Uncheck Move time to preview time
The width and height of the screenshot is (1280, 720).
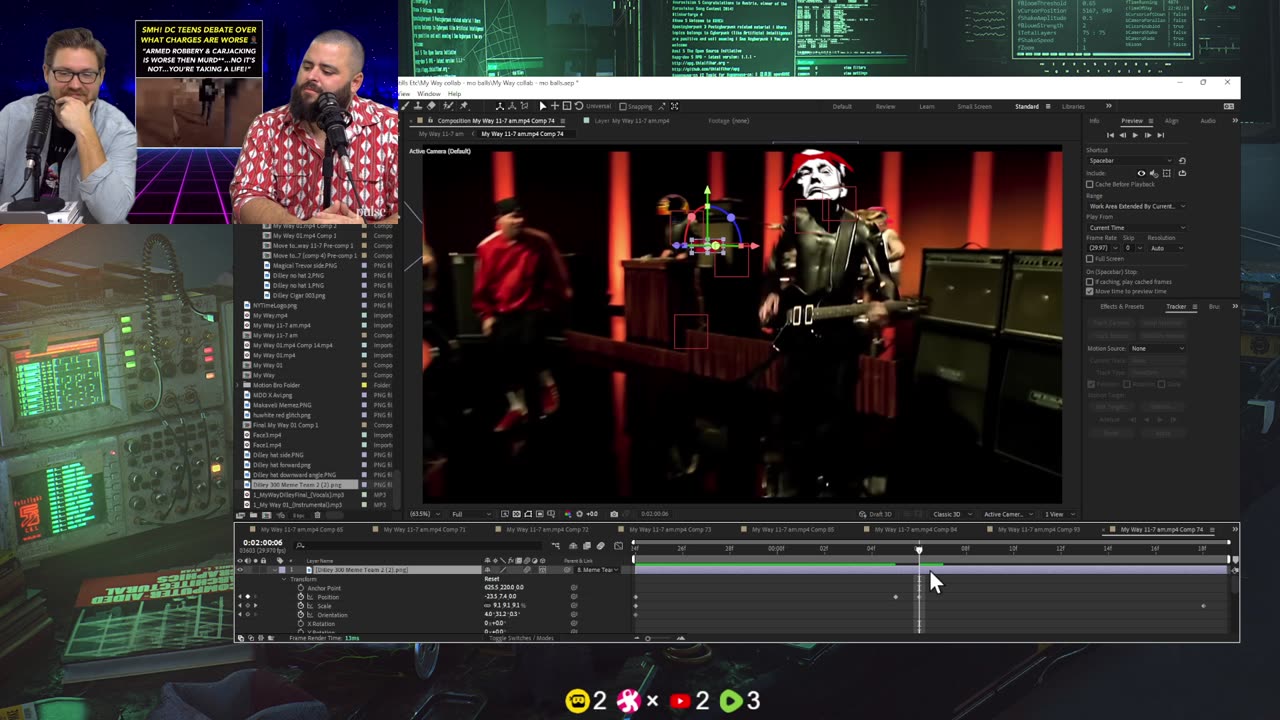pyautogui.click(x=1089, y=291)
